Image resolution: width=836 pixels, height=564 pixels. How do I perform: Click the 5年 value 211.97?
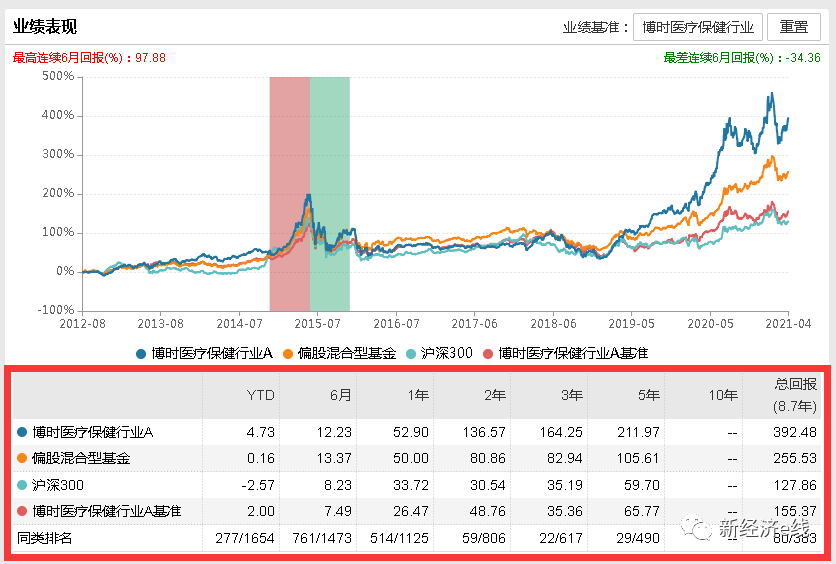638,432
